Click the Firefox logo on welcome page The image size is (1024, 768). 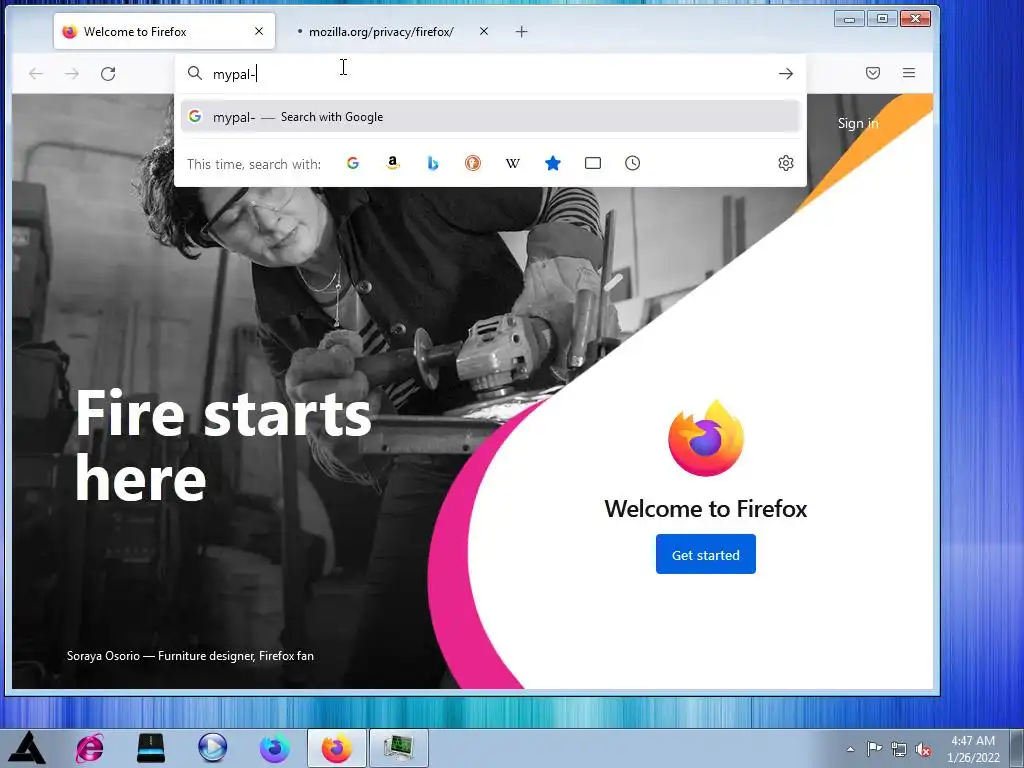coord(705,438)
